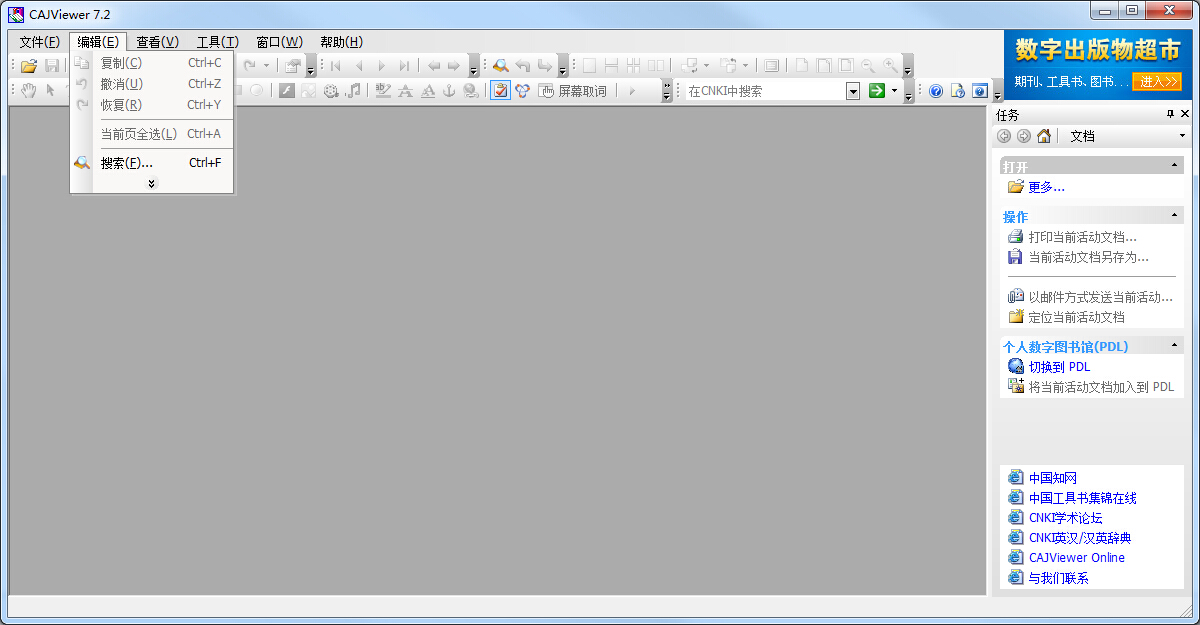
Task: Click 定位当前活动文档 in task pane
Action: coord(1077,317)
